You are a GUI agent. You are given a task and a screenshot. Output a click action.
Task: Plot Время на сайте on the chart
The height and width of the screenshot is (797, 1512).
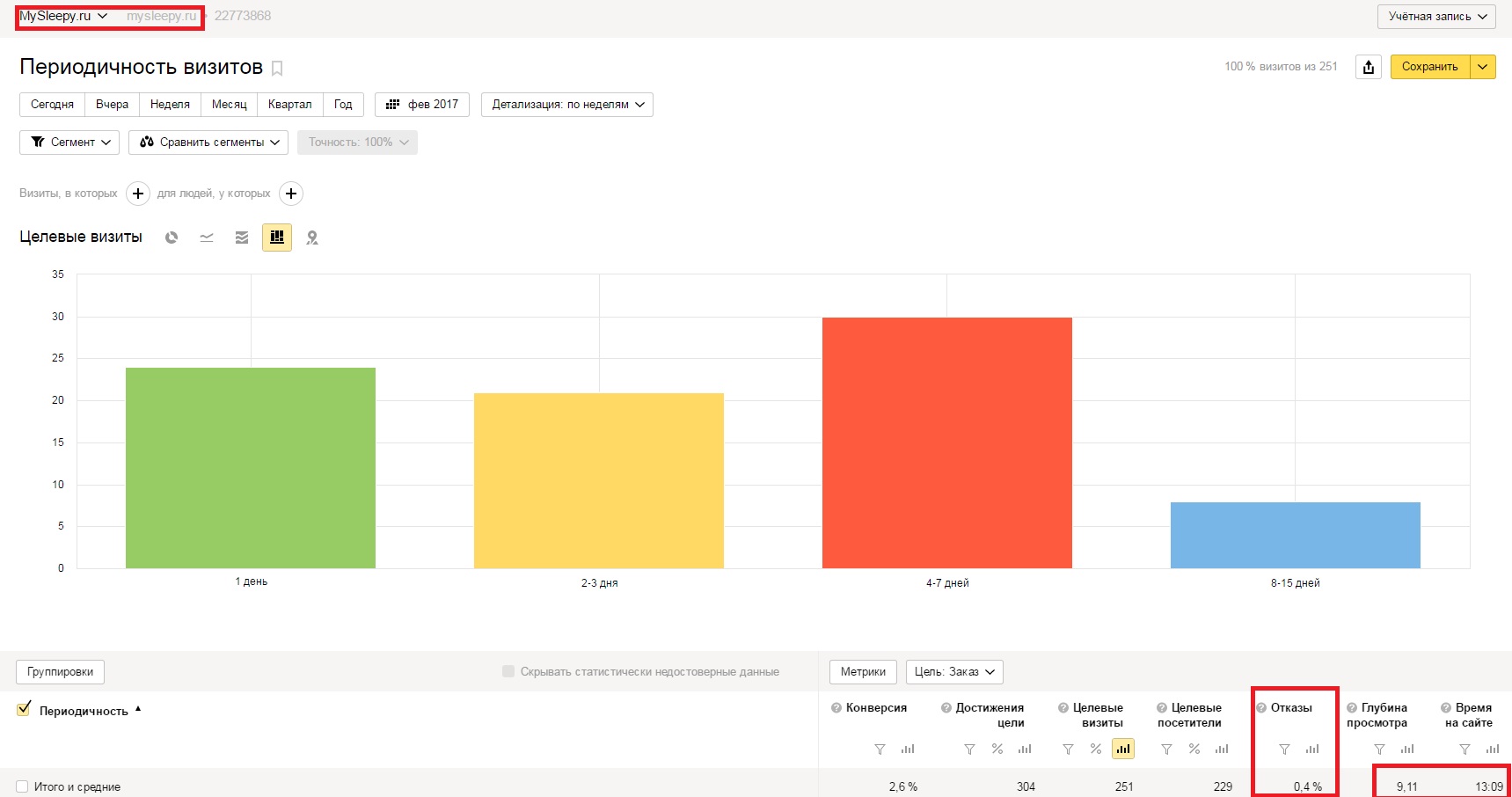[x=1493, y=749]
